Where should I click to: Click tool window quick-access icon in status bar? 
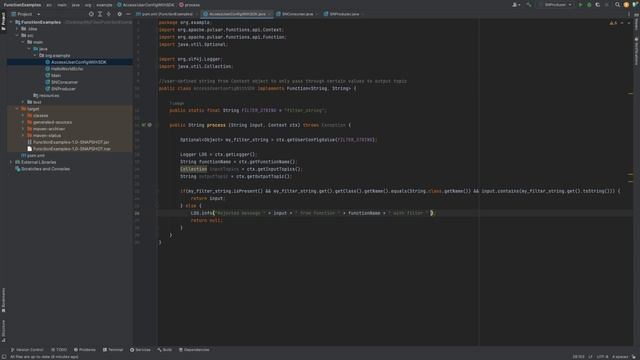point(4,357)
